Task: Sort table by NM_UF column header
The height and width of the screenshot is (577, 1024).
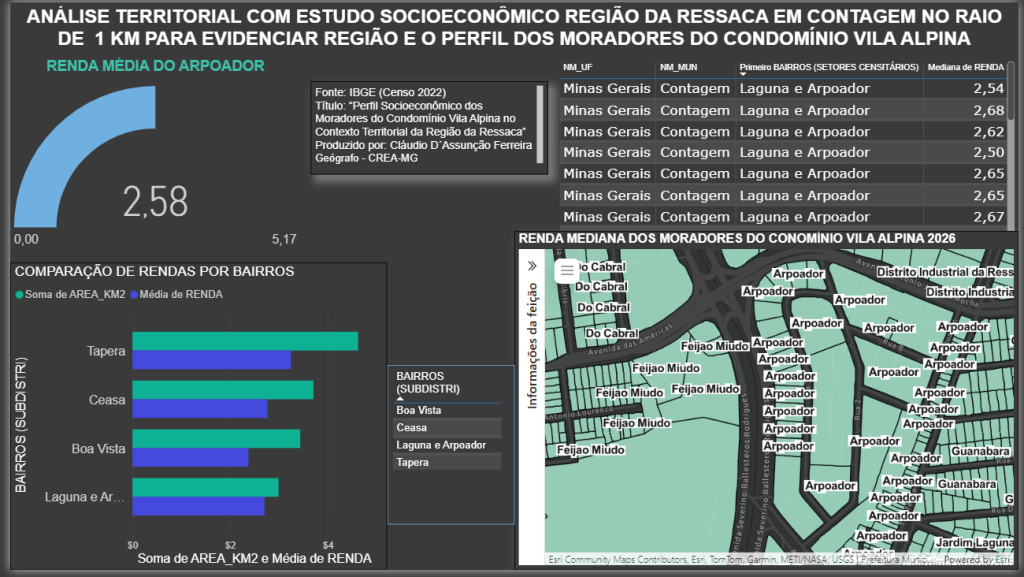Action: pyautogui.click(x=579, y=67)
